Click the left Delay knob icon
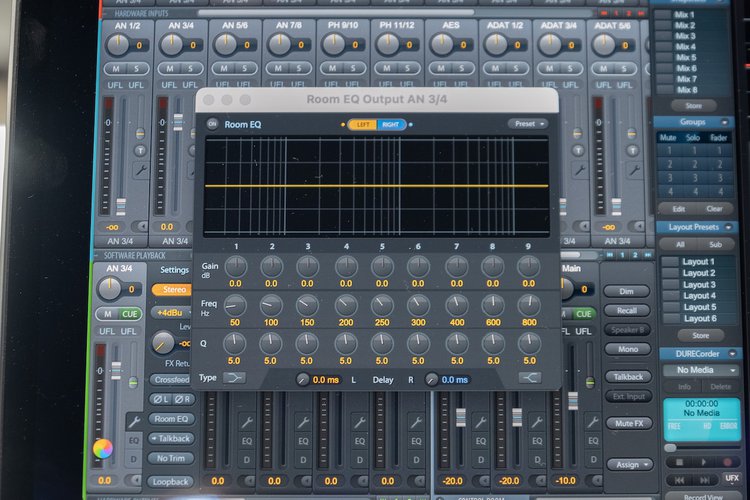Screen dimensions: 750x500 tap(303, 379)
